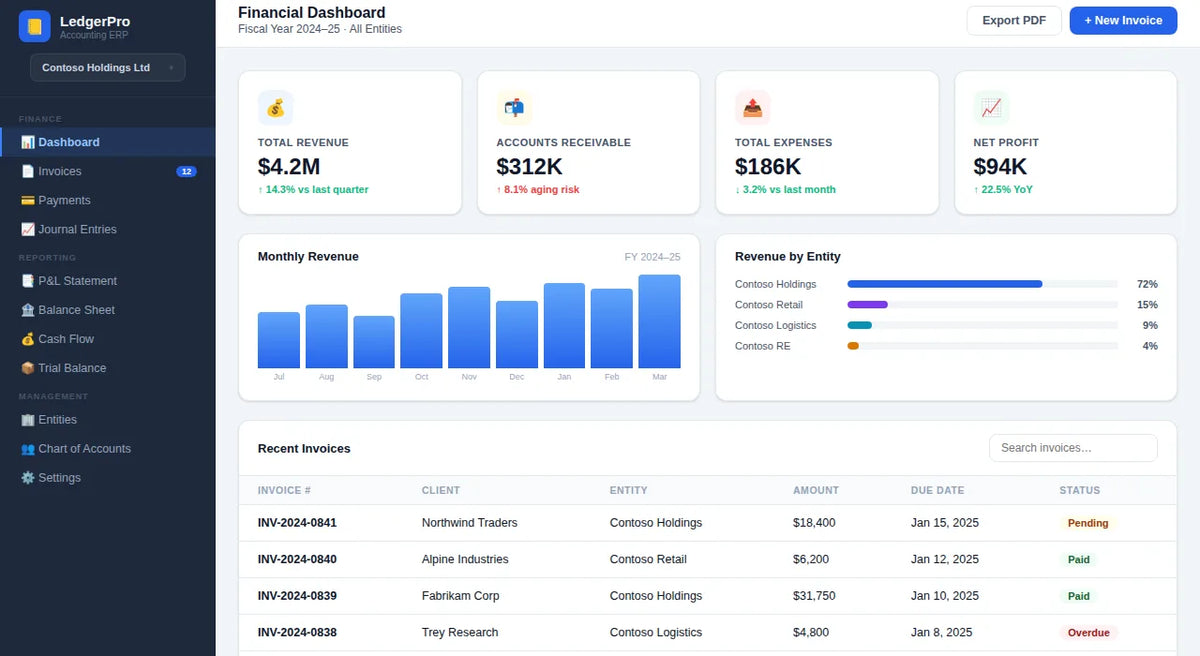Sort by the Amount column header
Screen dimensions: 1200x656
click(x=816, y=490)
